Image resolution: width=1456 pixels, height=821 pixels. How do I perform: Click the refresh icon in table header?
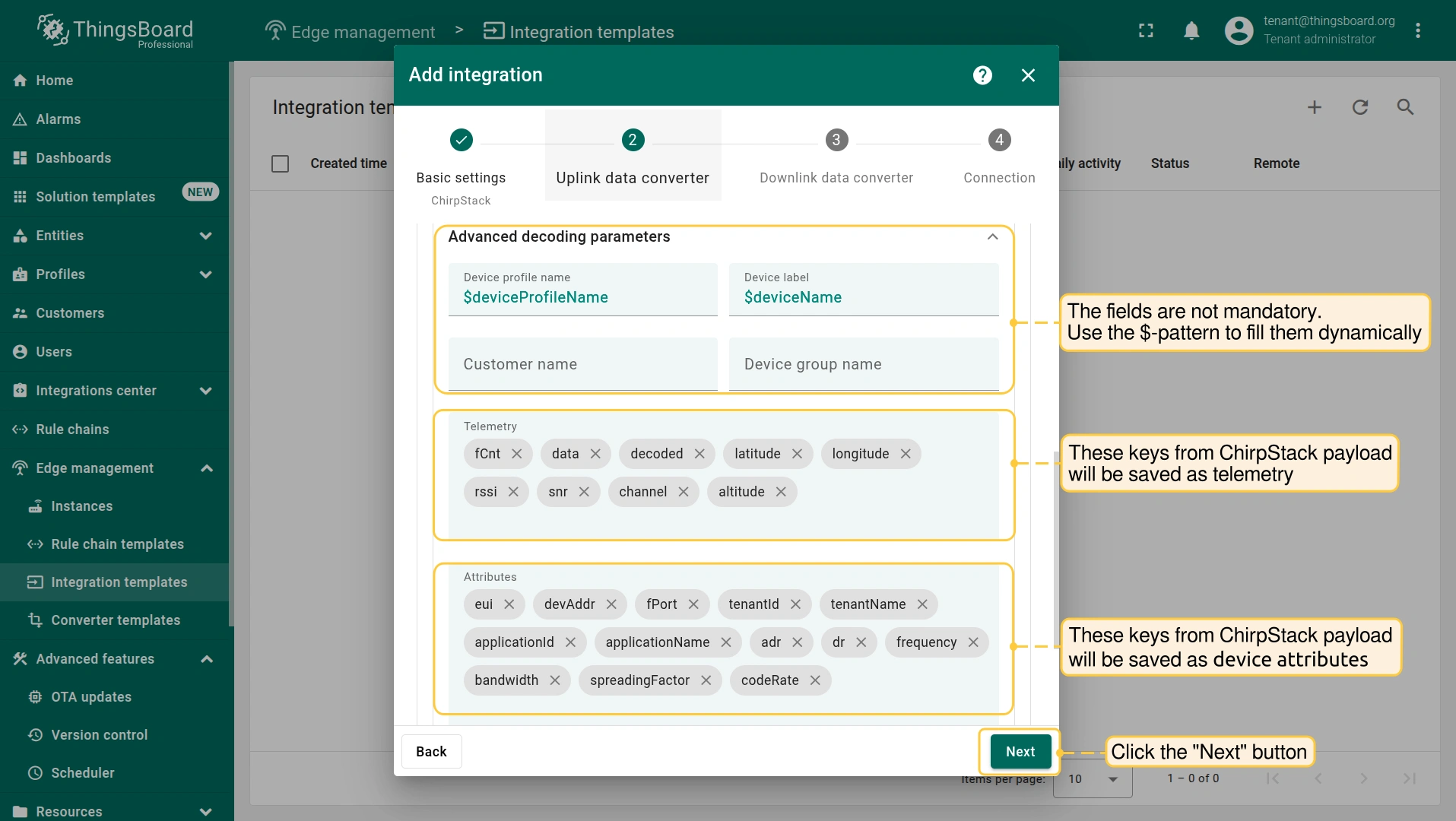coord(1360,107)
